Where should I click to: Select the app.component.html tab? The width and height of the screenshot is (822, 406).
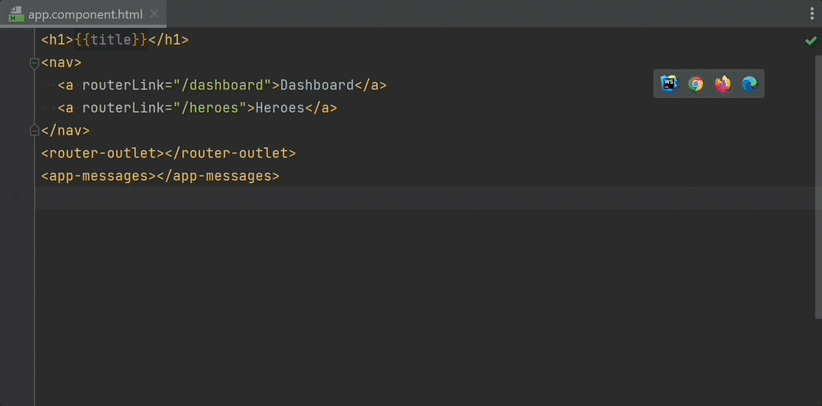coord(83,14)
